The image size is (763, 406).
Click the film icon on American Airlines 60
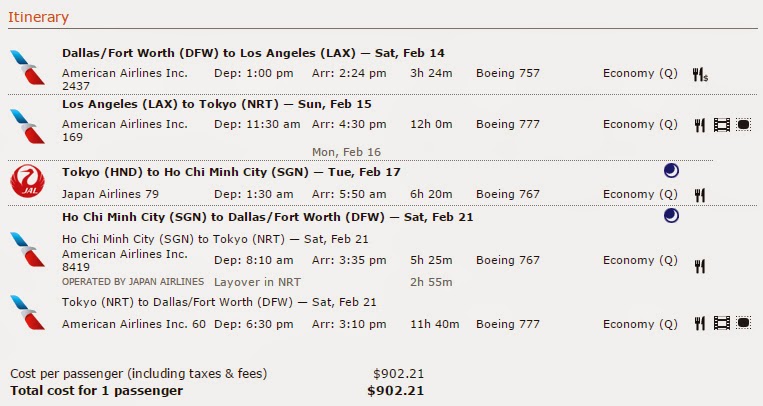point(722,323)
